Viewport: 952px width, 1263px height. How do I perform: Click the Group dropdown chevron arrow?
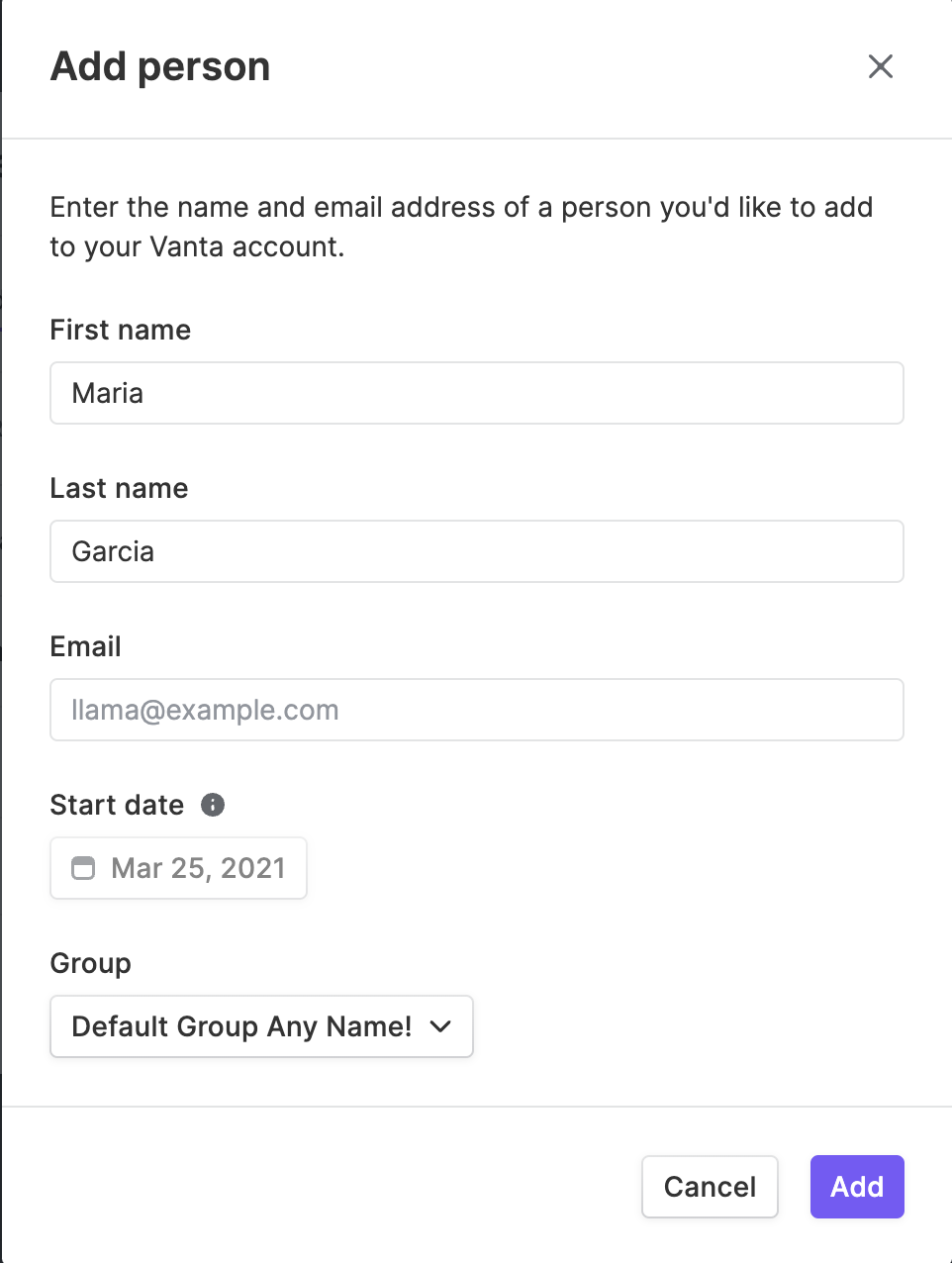tap(441, 1026)
